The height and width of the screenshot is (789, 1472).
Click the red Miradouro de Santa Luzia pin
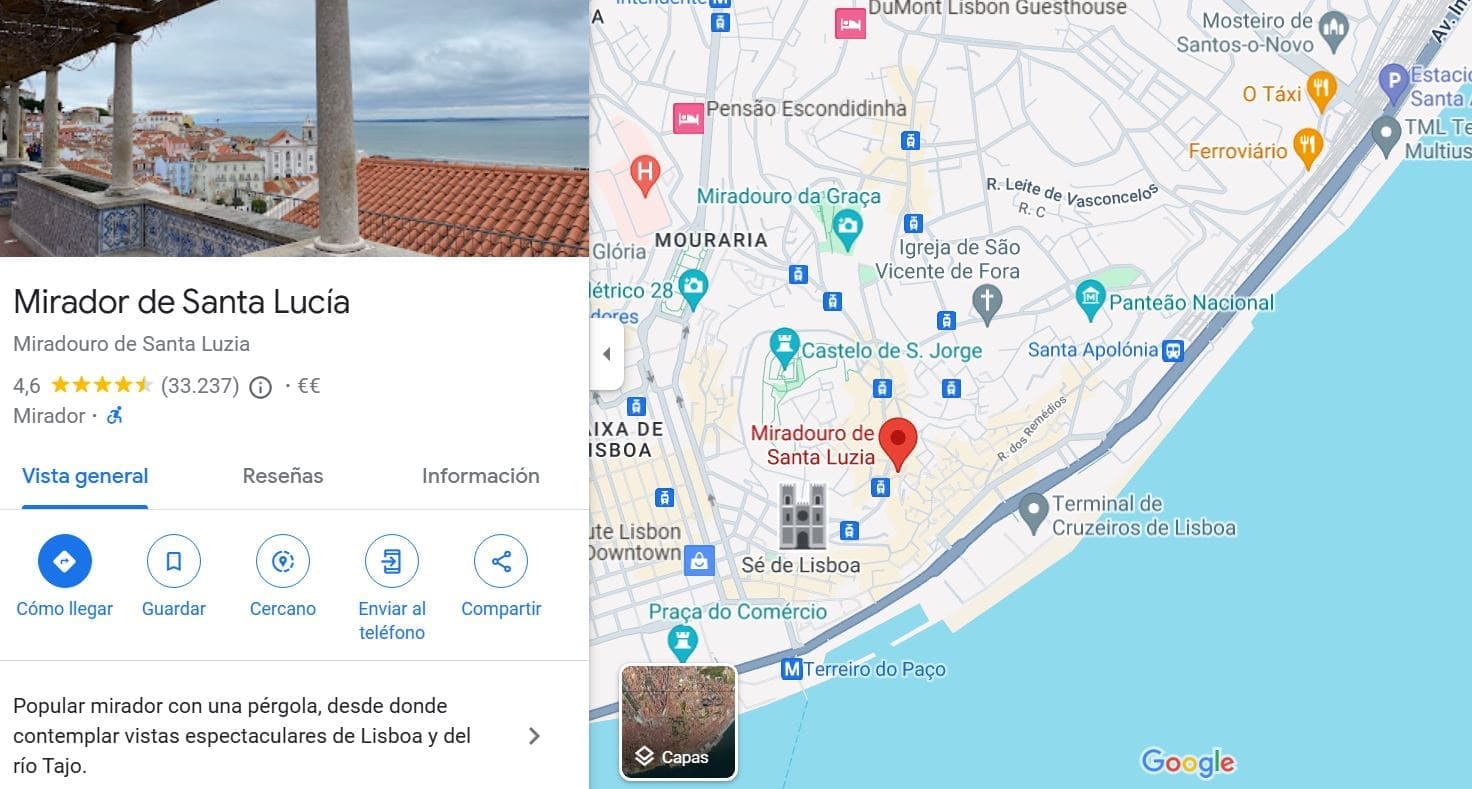click(x=898, y=444)
